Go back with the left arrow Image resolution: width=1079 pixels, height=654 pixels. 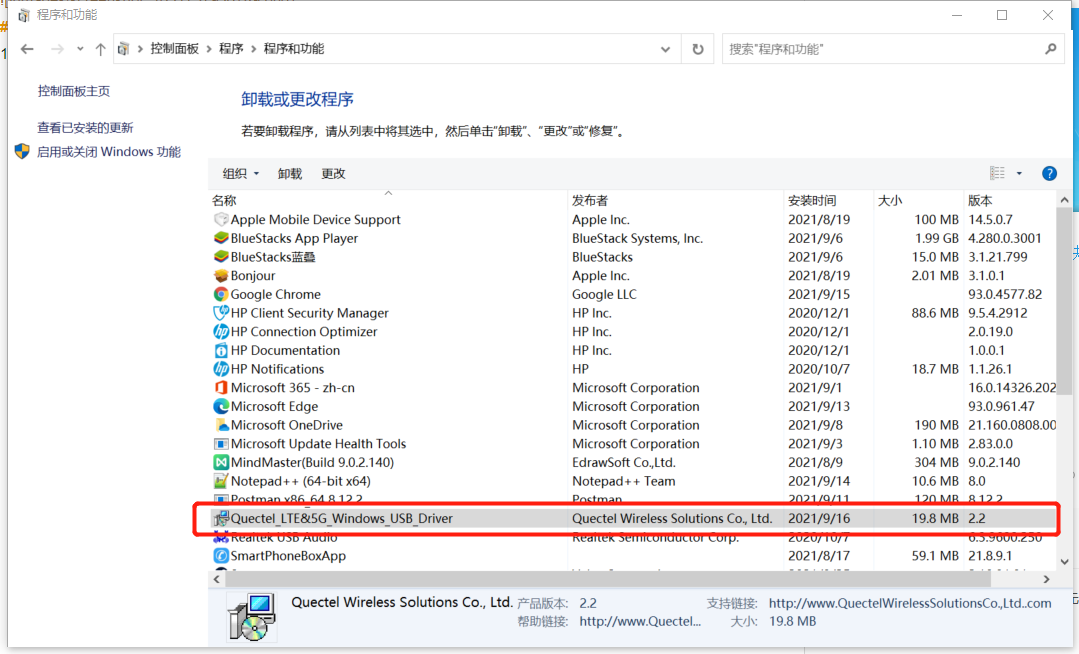[27, 49]
